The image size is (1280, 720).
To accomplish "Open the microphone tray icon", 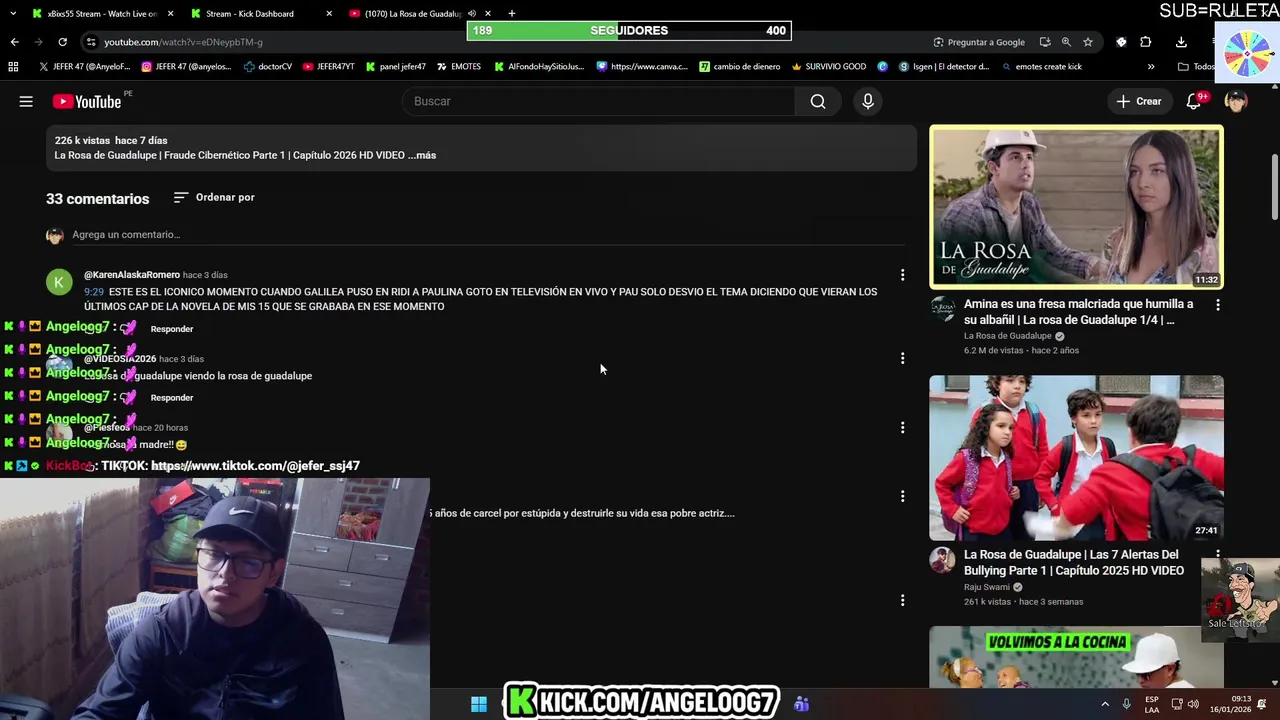I will 1127,705.
